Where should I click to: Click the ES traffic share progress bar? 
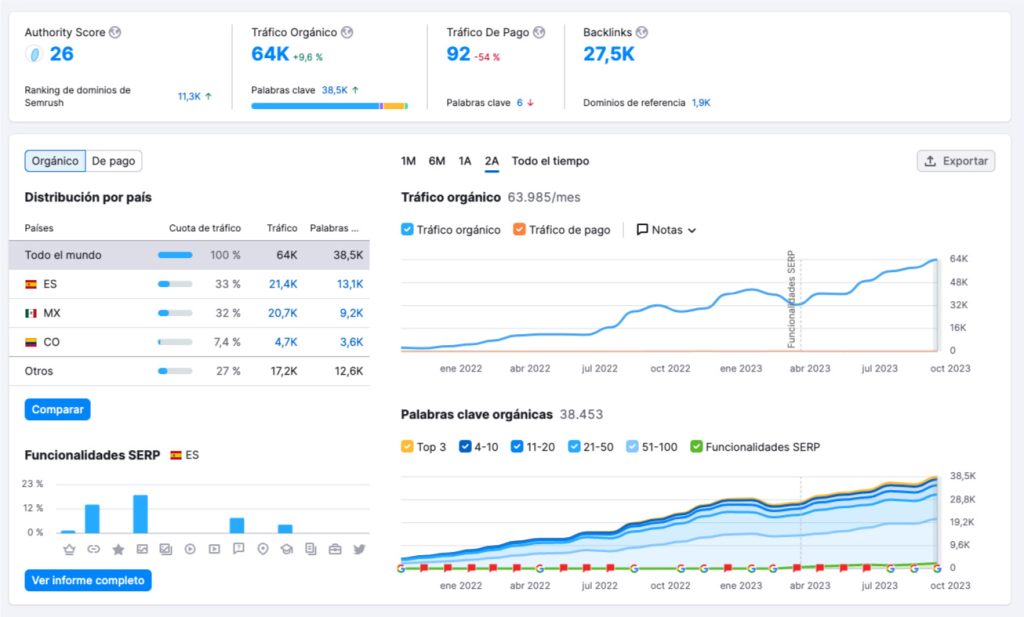175,285
